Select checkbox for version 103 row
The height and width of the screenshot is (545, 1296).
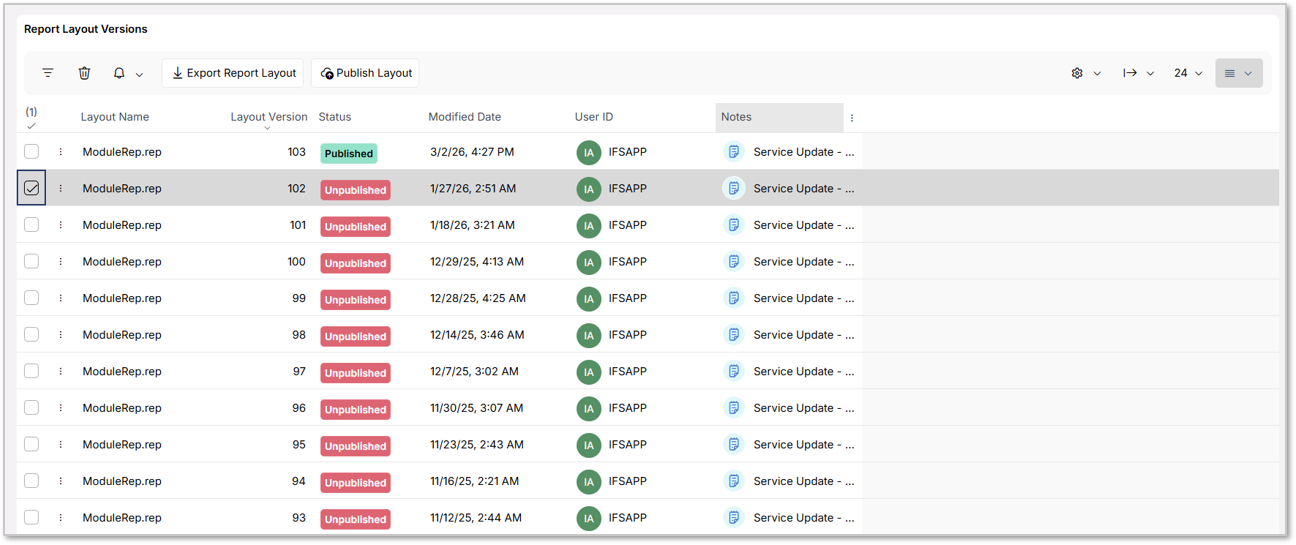pyautogui.click(x=32, y=152)
